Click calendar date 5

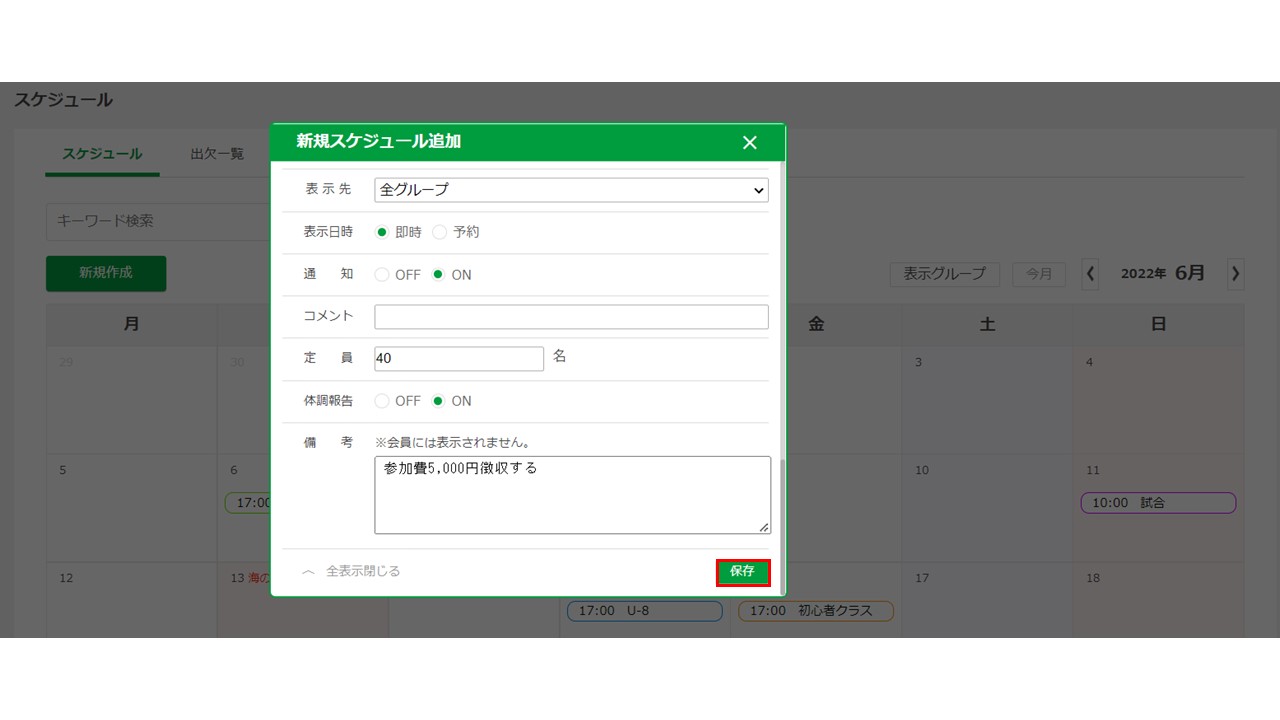coord(63,470)
